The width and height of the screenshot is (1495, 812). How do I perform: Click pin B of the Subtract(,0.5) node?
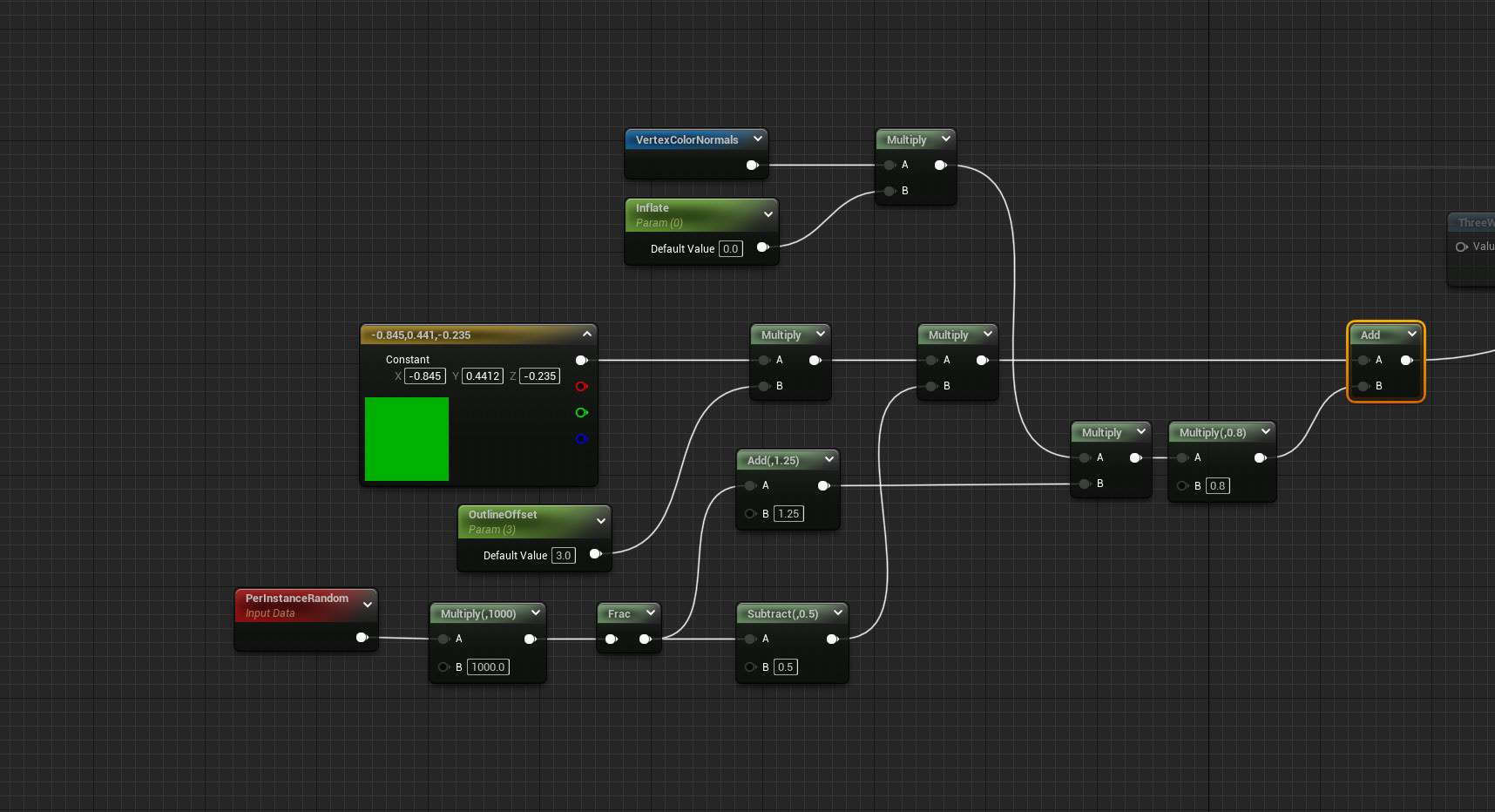click(750, 667)
